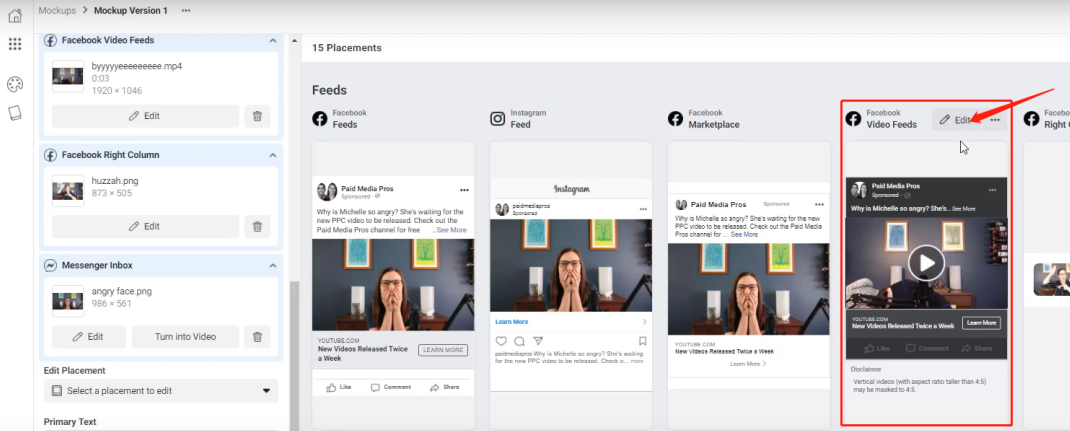
Task: Click the Instagram bookmark save icon
Action: pyautogui.click(x=643, y=341)
